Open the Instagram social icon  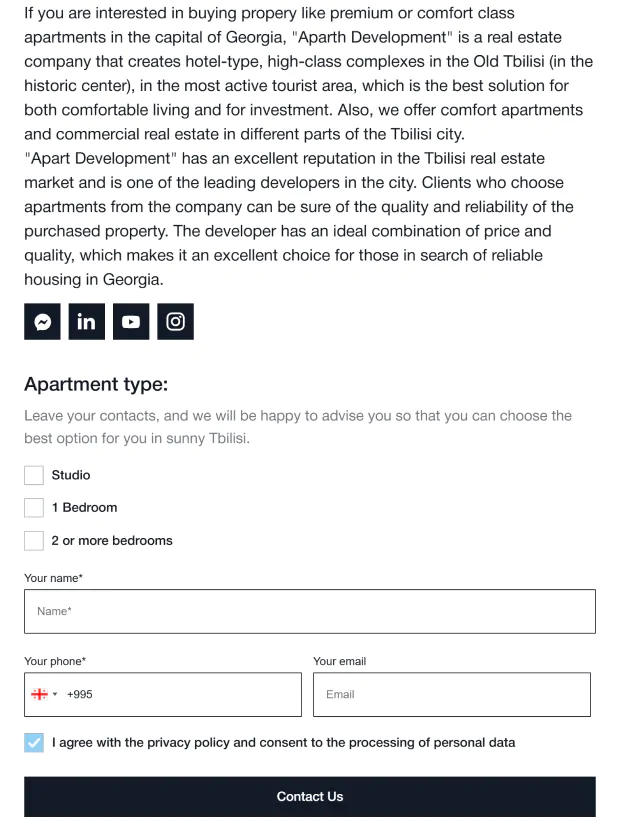click(x=176, y=321)
